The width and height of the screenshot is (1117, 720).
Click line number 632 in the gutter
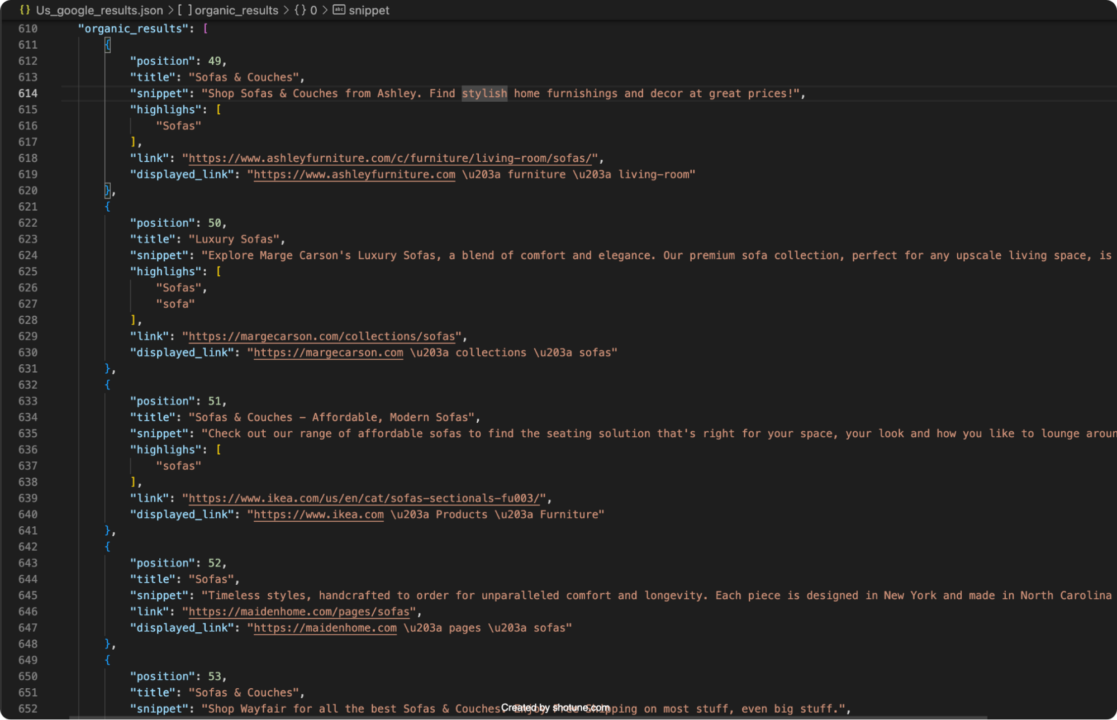click(x=28, y=385)
